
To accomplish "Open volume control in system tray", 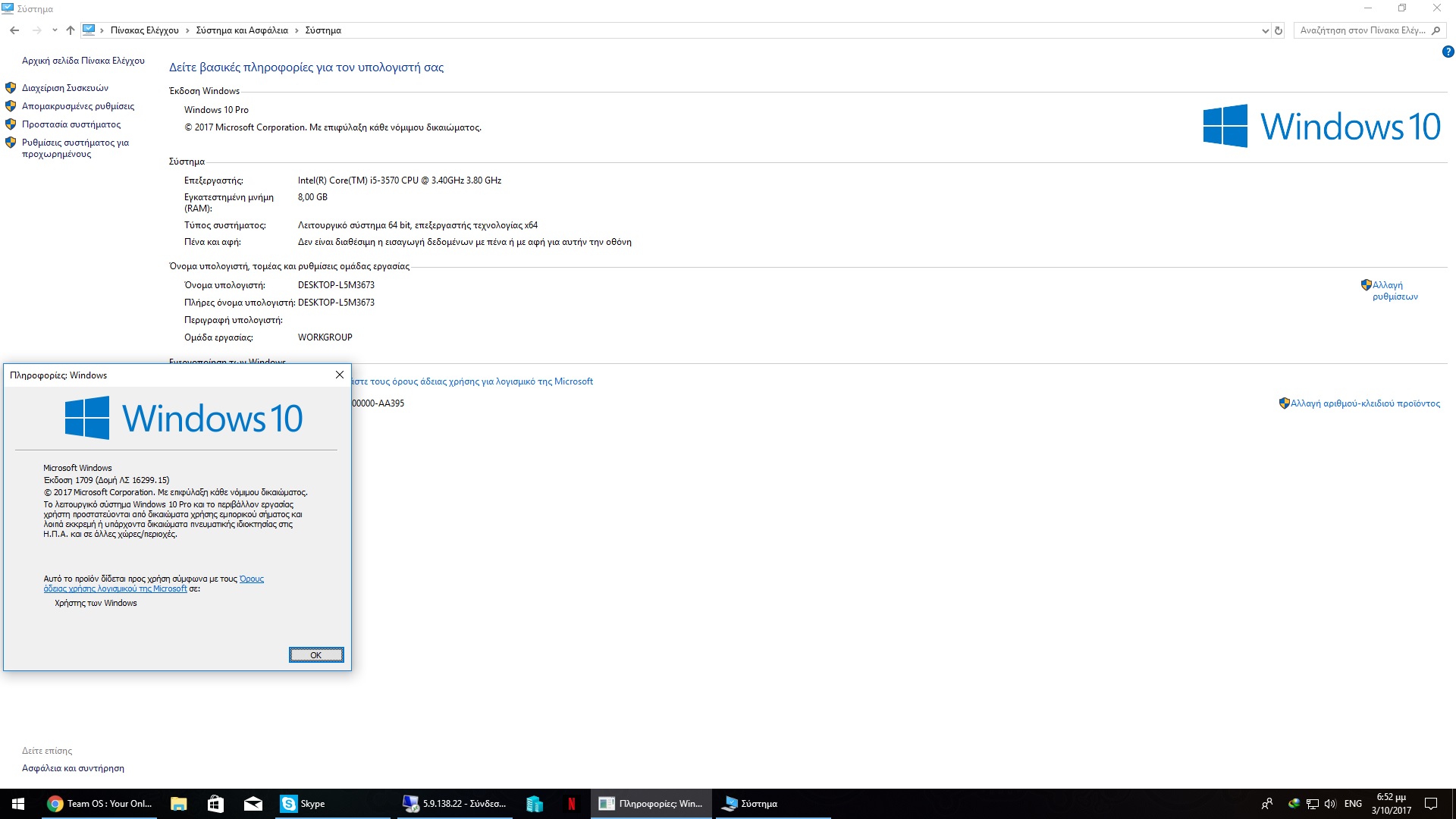I will (x=1330, y=804).
